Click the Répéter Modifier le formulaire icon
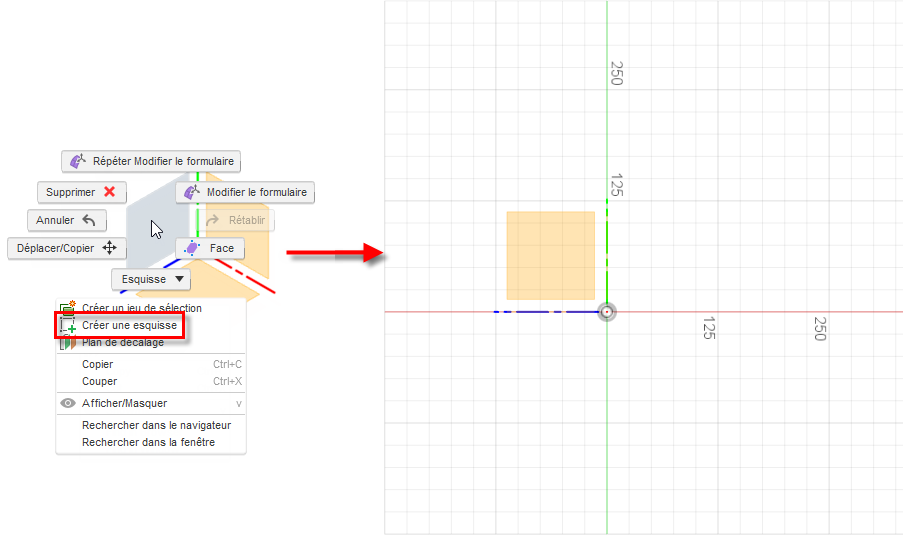Viewport: 903px width, 535px height. click(77, 161)
